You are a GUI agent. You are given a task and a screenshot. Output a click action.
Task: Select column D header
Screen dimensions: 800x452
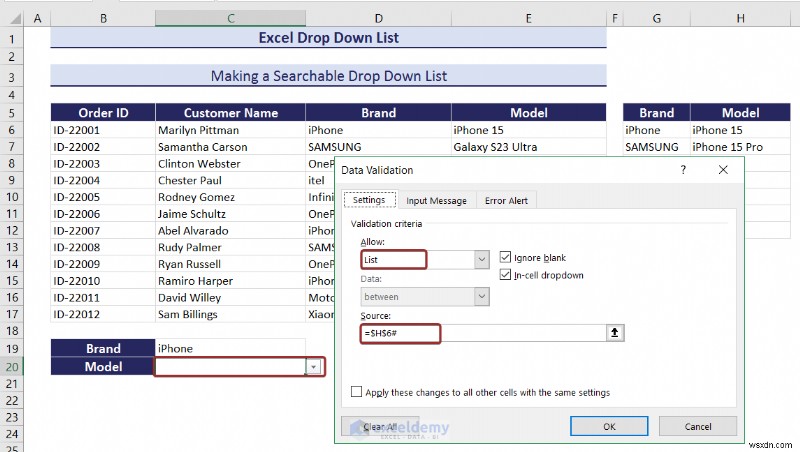pyautogui.click(x=378, y=19)
